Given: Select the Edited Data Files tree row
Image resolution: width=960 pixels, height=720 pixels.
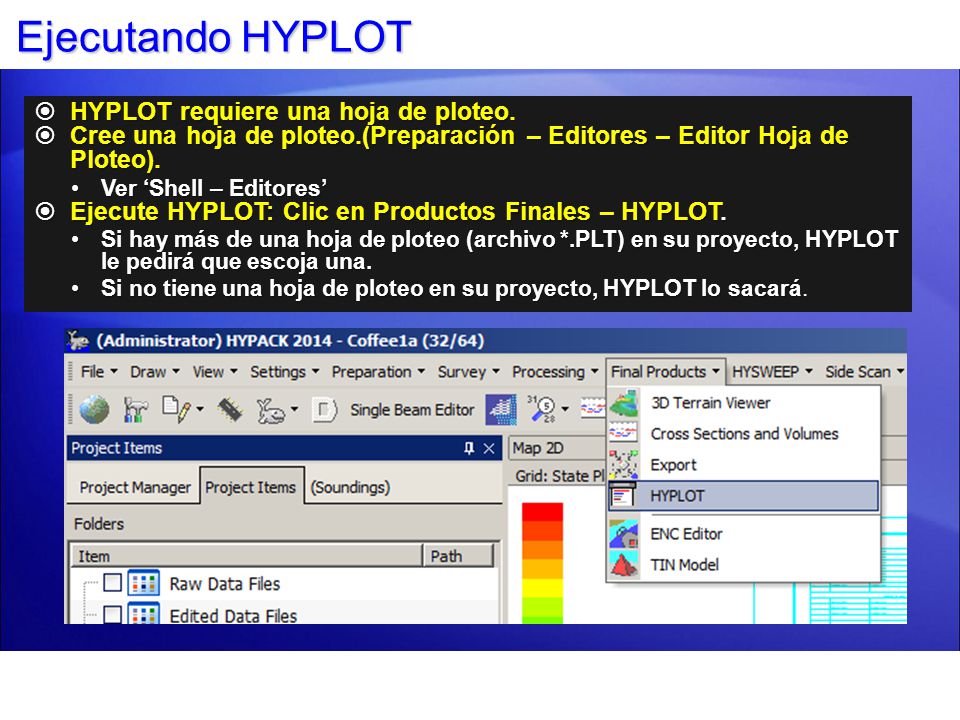Looking at the screenshot, I should point(285,613).
